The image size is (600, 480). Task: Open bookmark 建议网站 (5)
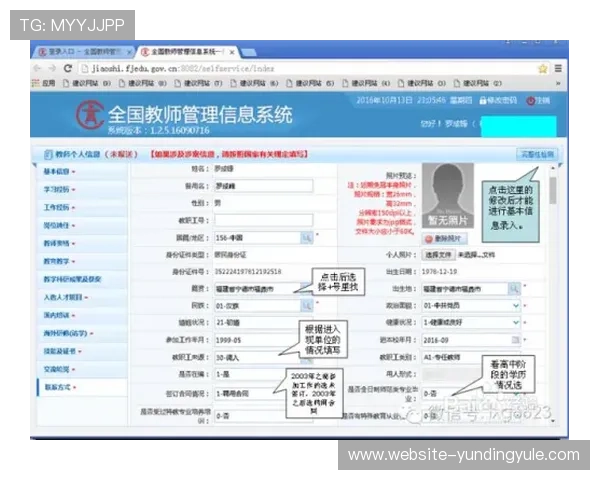(x=310, y=83)
